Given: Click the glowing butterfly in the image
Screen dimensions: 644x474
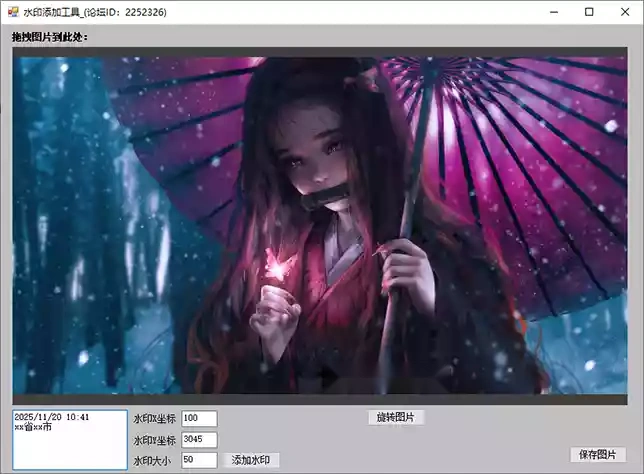Looking at the screenshot, I should pos(273,264).
